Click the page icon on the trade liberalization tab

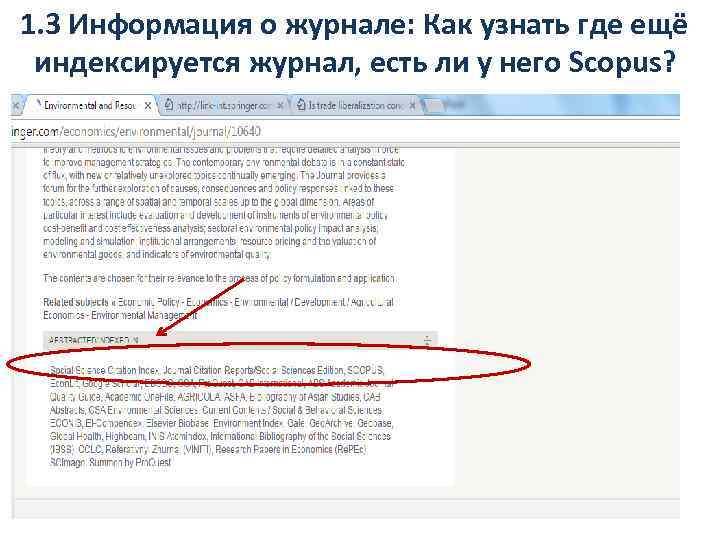click(301, 105)
